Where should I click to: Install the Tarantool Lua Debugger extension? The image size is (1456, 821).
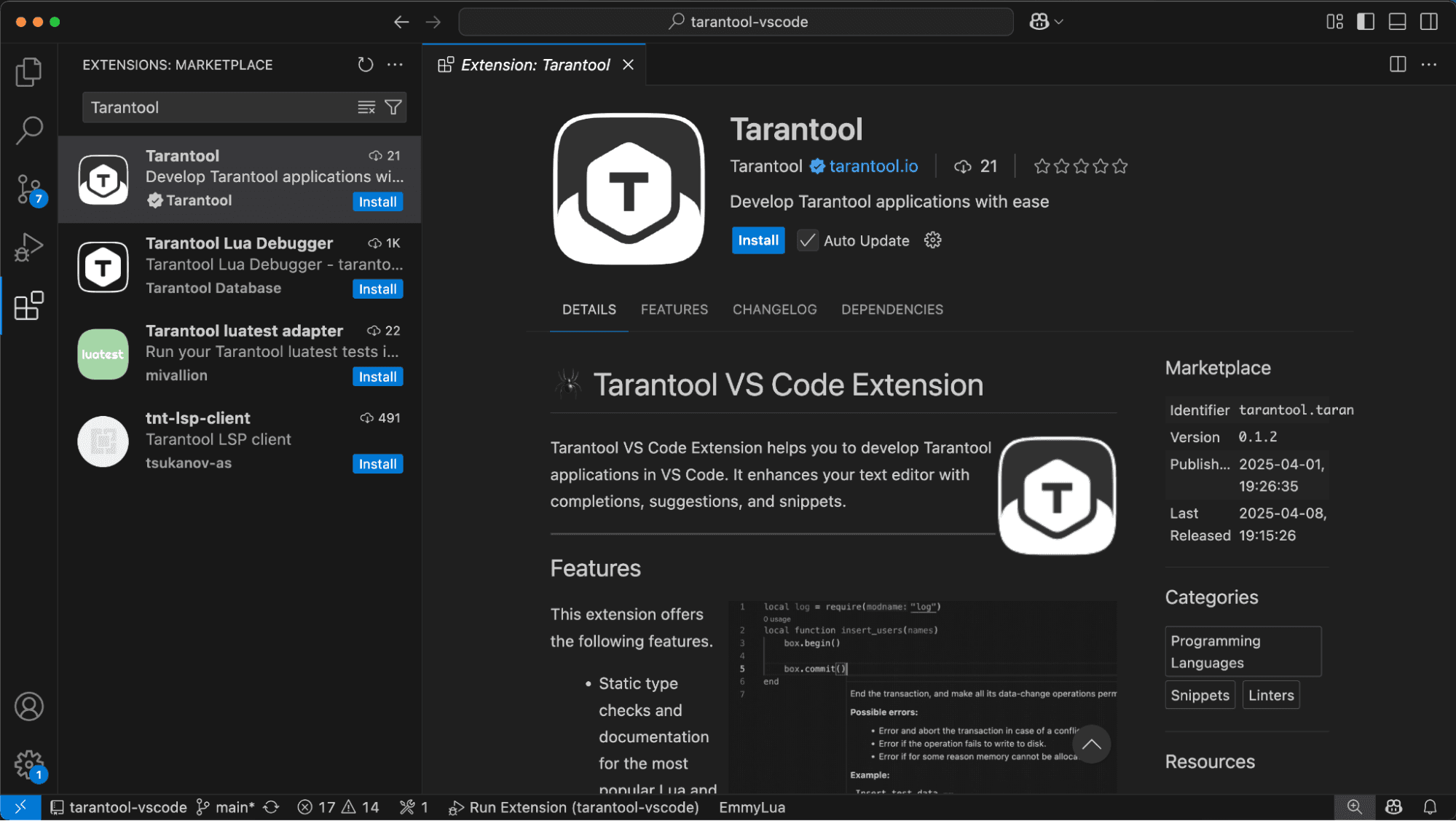tap(377, 289)
